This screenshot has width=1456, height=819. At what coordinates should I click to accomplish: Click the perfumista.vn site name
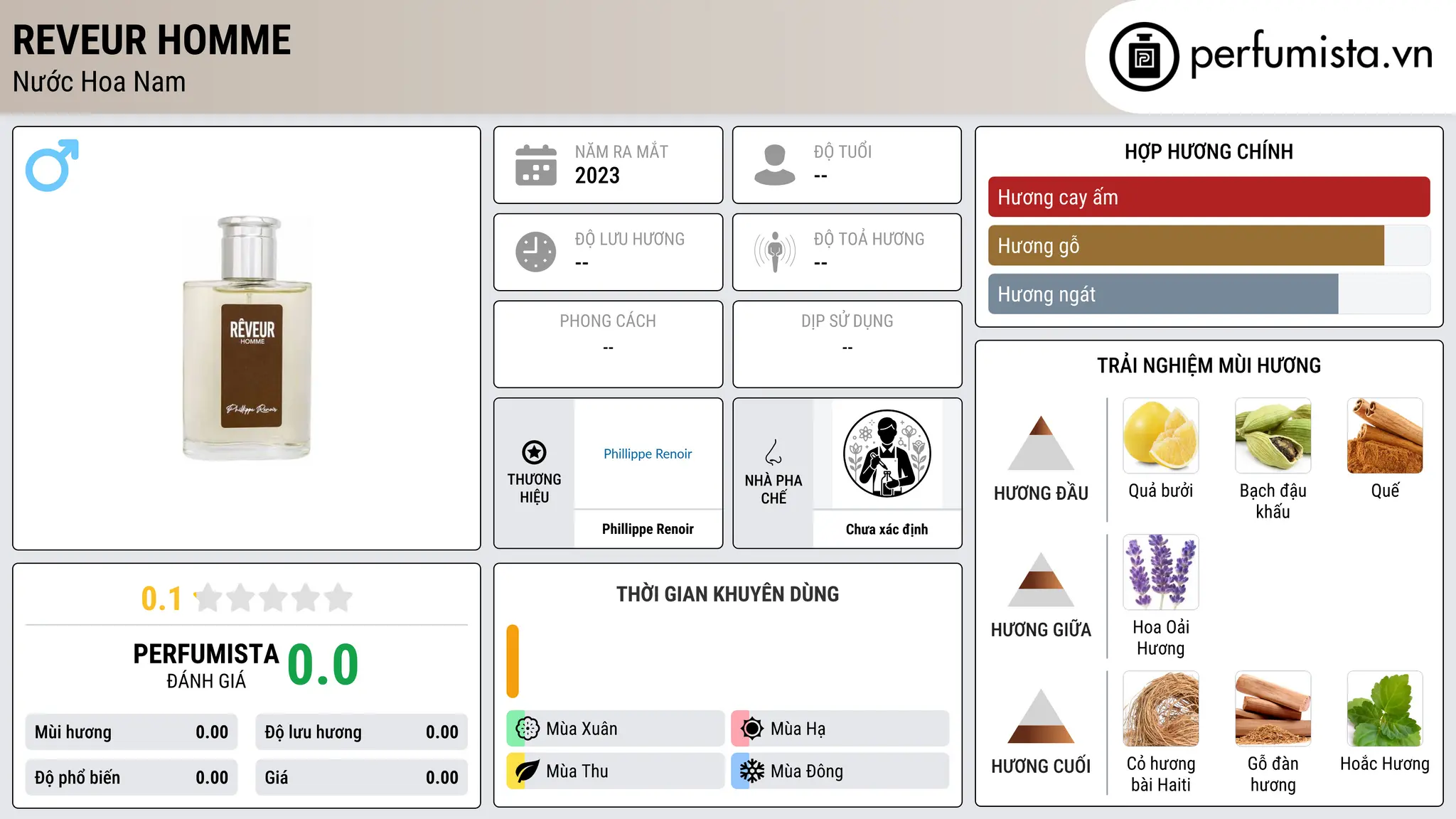pos(1312,55)
